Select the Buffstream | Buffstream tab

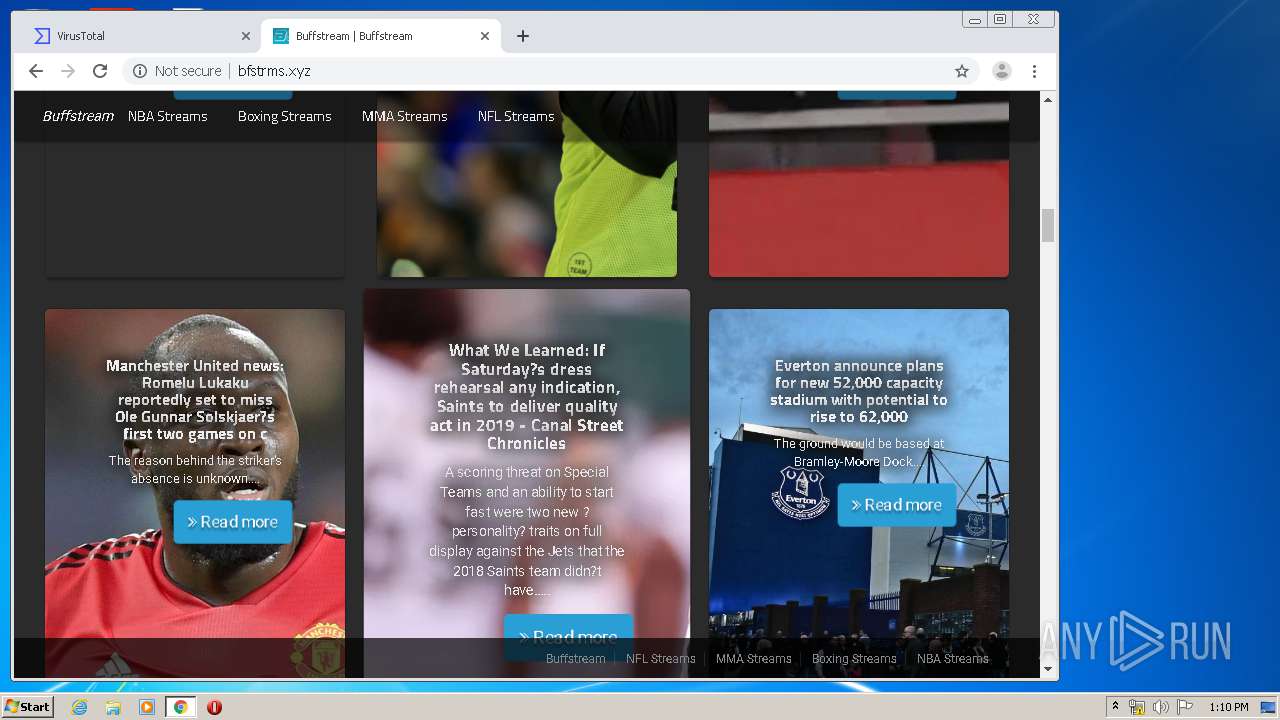pyautogui.click(x=380, y=36)
